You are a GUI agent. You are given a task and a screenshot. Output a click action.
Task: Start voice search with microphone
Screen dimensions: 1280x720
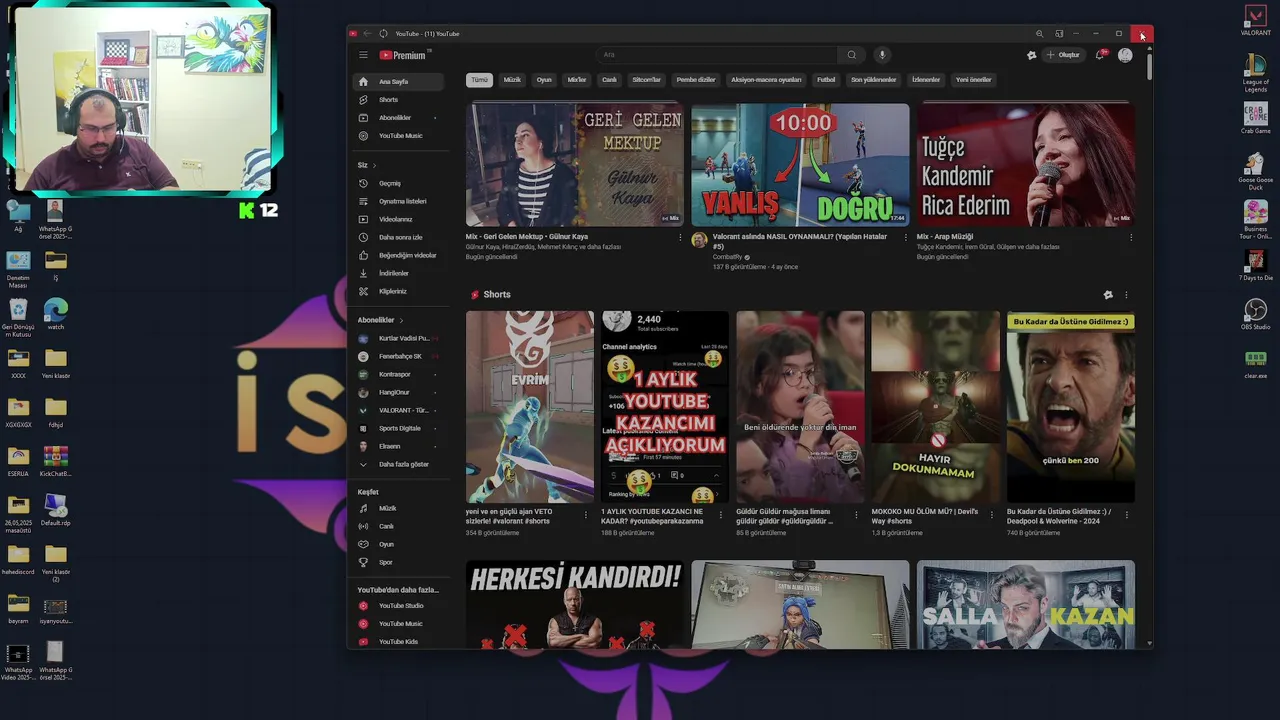[881, 55]
